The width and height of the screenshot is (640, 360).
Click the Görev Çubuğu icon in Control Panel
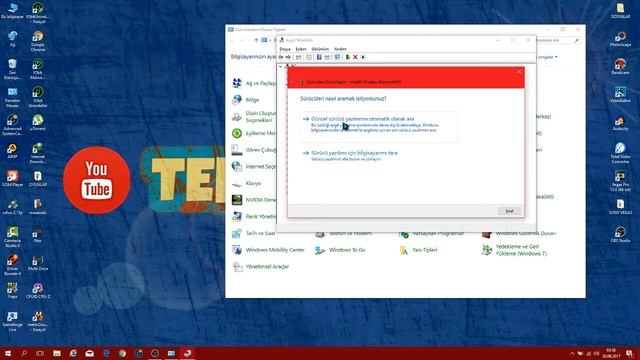coord(237,150)
